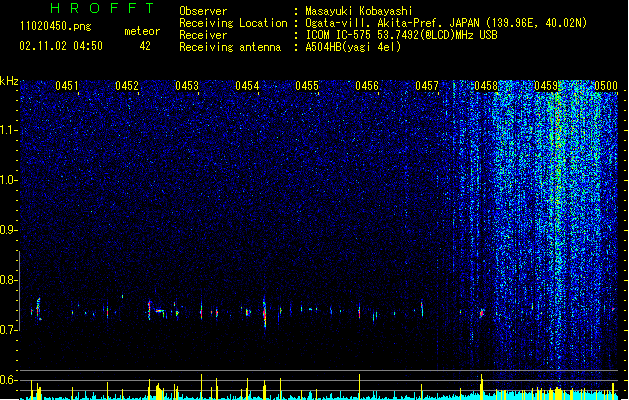Click the 0457 time marker
This screenshot has height=400, width=629.
[427, 86]
